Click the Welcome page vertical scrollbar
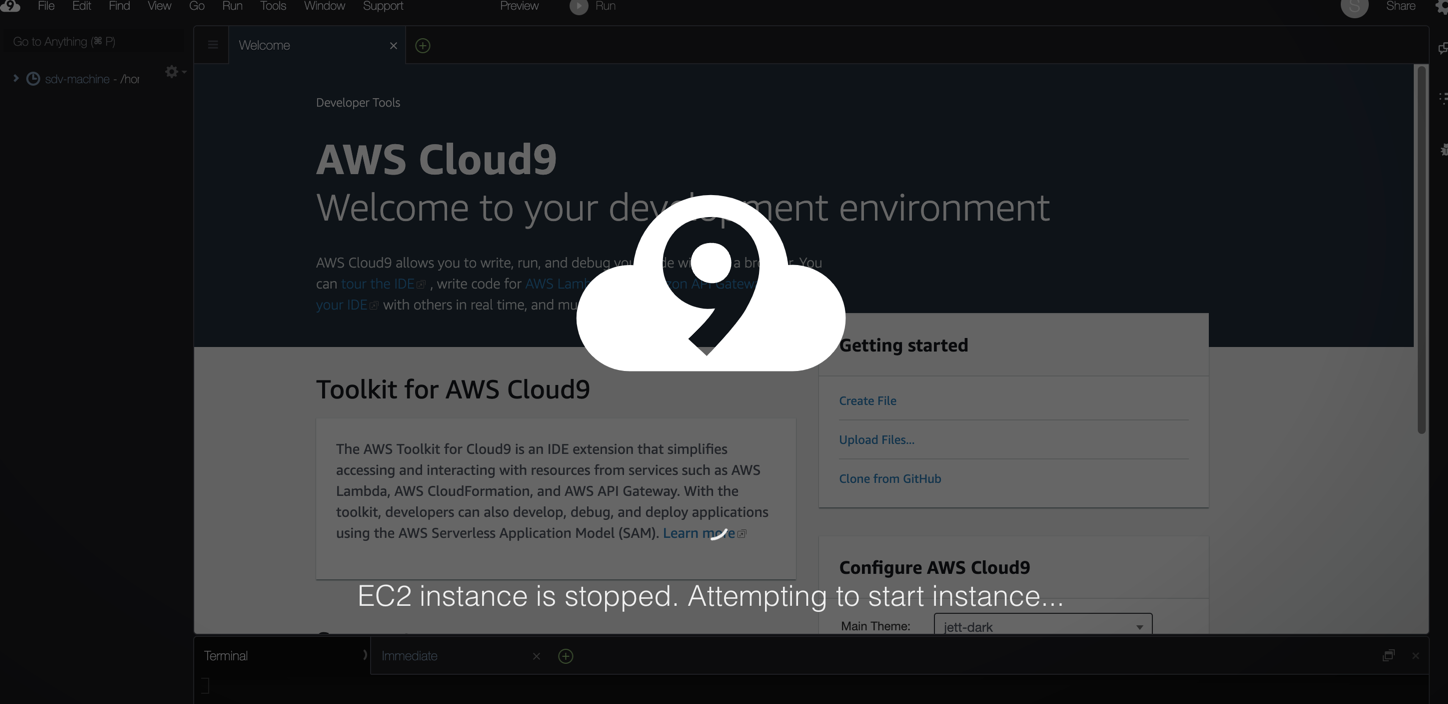The height and width of the screenshot is (704, 1448). coord(1421,250)
